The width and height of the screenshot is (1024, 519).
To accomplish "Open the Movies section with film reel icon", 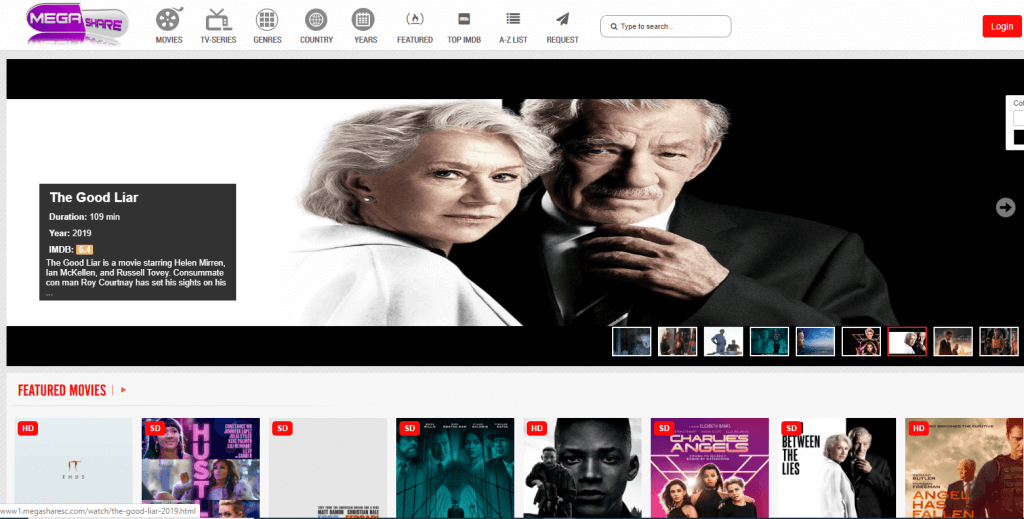I will pos(168,26).
